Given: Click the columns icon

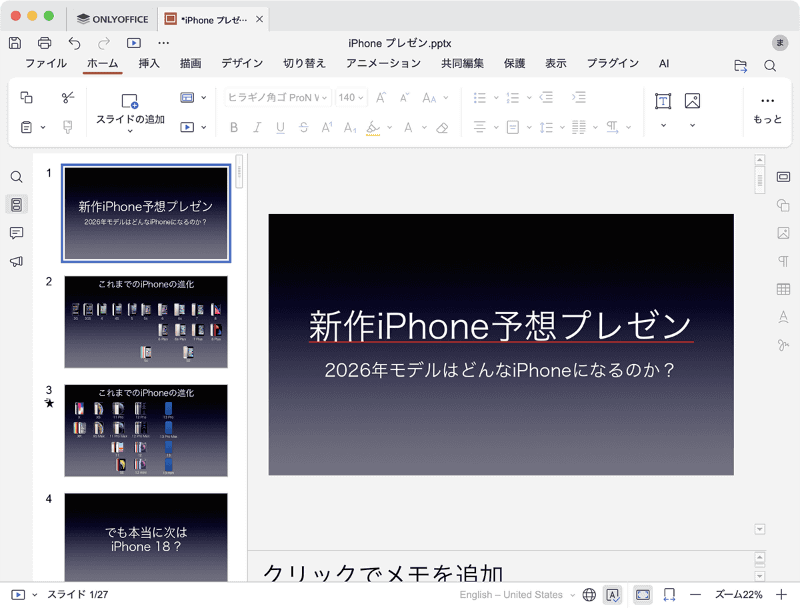Looking at the screenshot, I should [x=579, y=128].
